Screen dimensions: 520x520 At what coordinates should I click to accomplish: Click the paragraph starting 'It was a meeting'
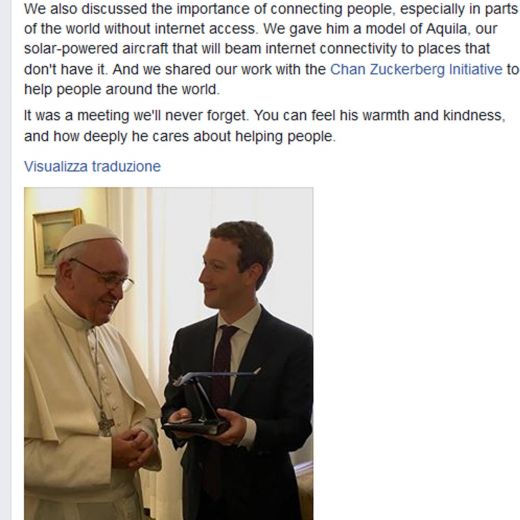coord(265,126)
